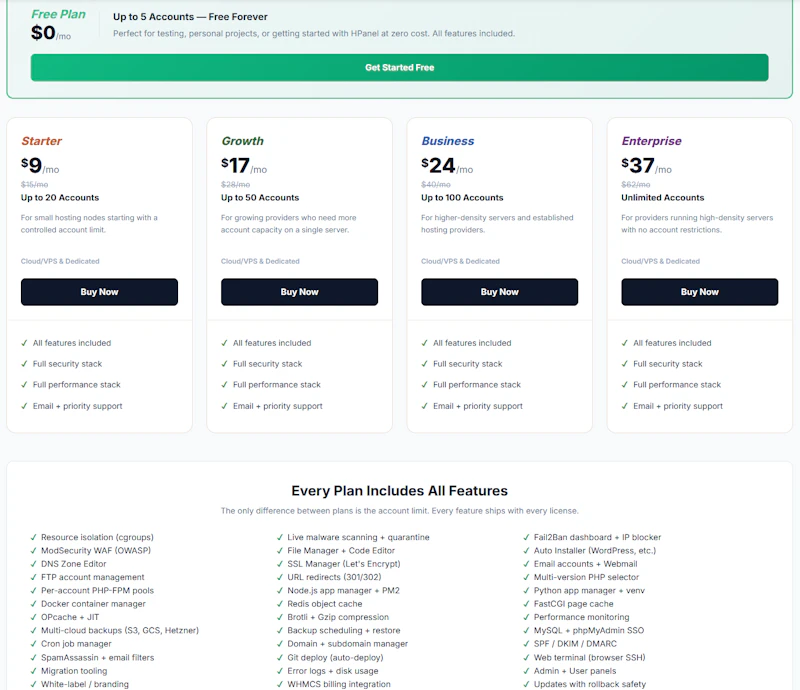Click 'Up to 5 Accounts — Free Forever'
This screenshot has width=800, height=690.
190,17
